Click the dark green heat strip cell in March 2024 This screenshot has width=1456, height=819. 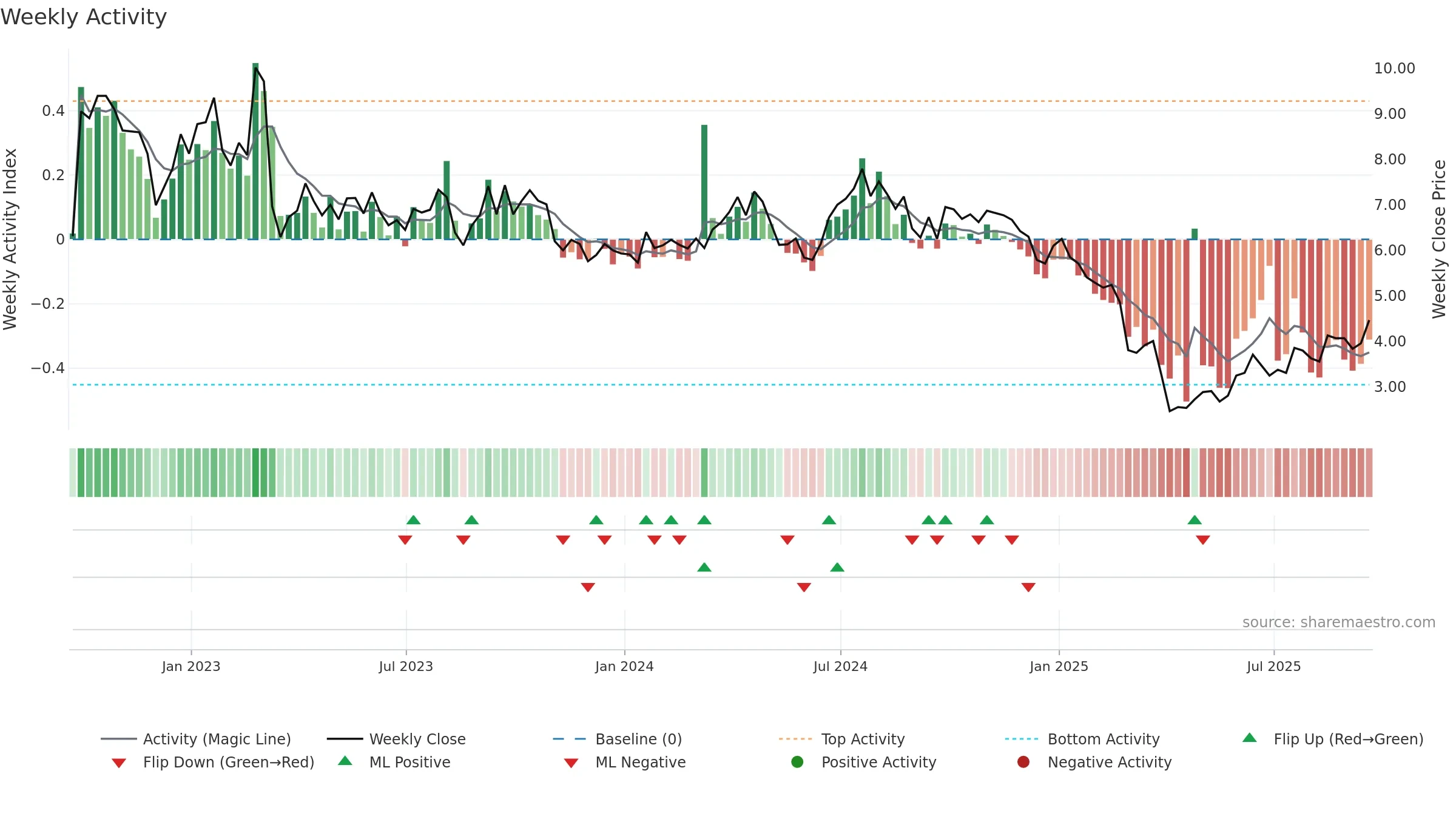pyautogui.click(x=704, y=473)
